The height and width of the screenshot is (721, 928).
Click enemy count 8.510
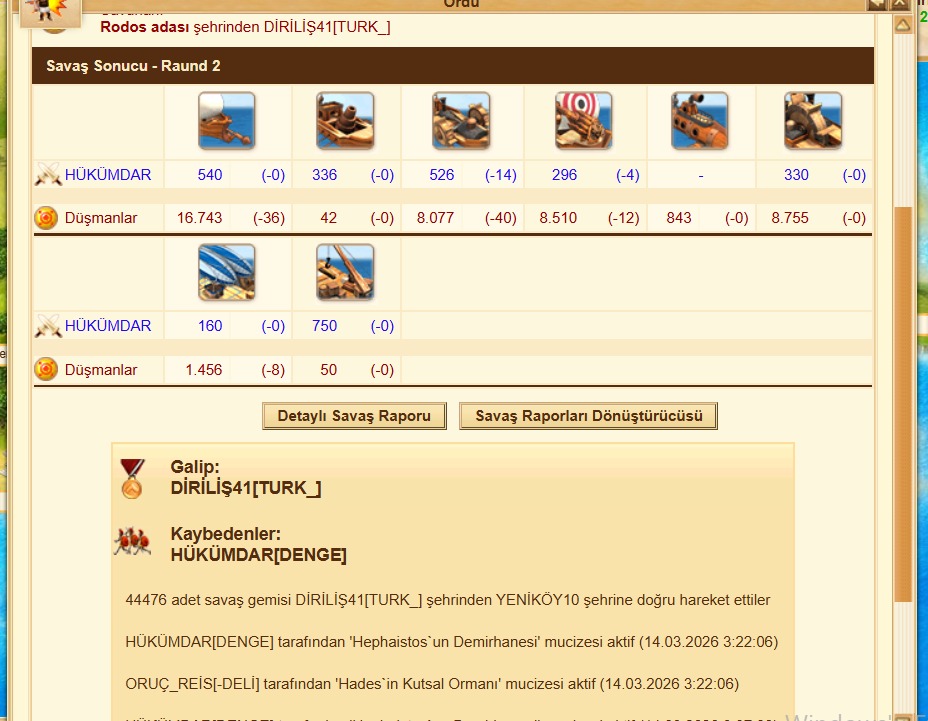[558, 218]
